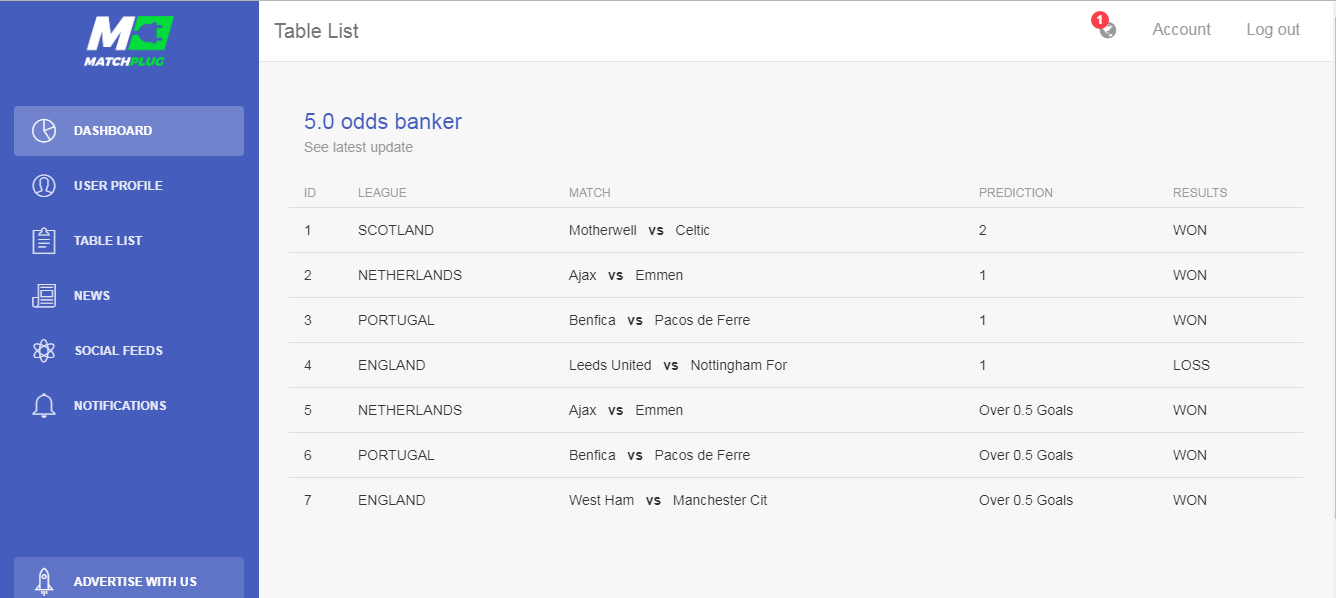This screenshot has height=598, width=1336.
Task: Open the globe notification badge icon
Action: (1106, 29)
